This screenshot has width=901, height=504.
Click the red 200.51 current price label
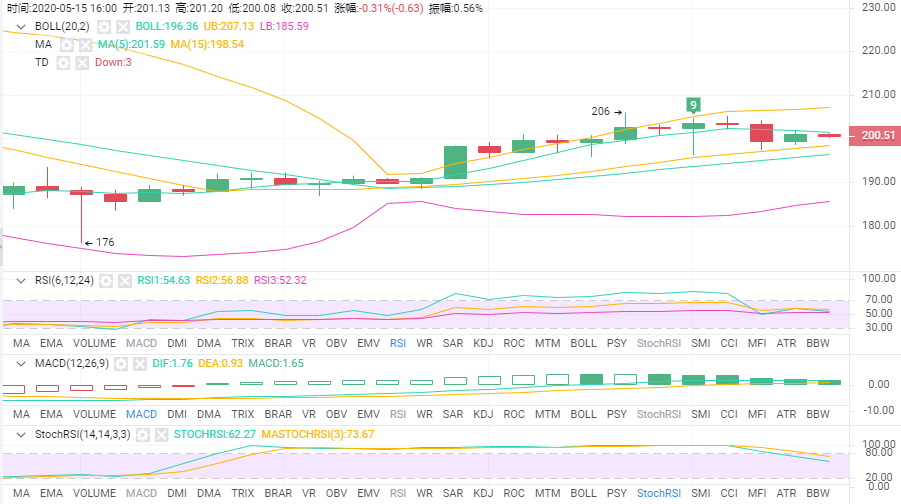click(874, 137)
